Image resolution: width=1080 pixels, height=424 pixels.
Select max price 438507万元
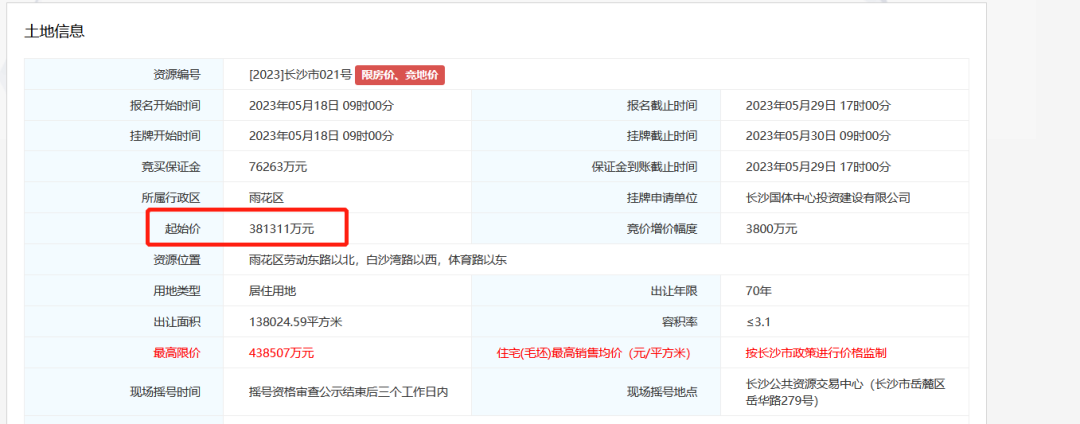[281, 353]
